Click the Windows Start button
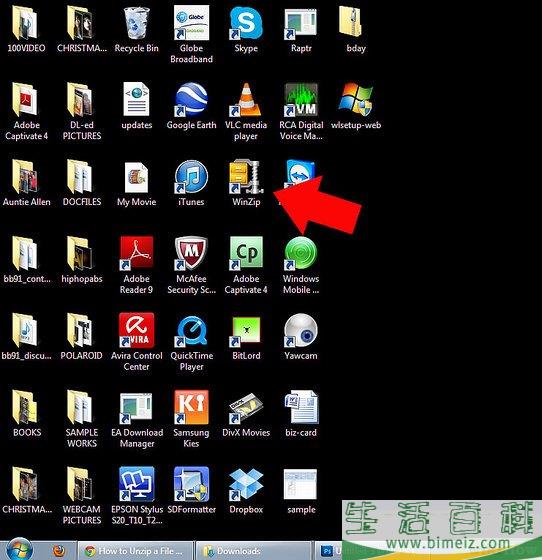 tap(19, 549)
